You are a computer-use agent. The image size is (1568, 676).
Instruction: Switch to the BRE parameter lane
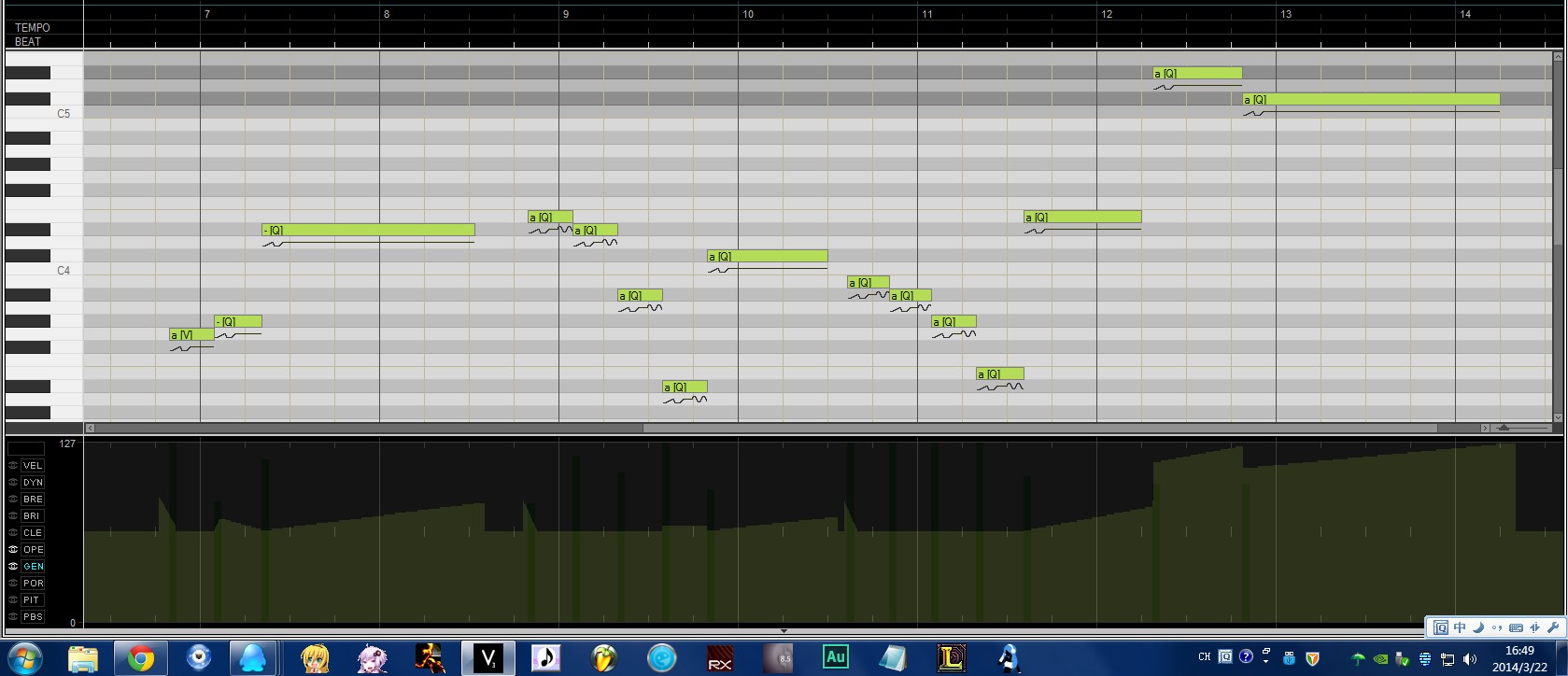tap(33, 499)
